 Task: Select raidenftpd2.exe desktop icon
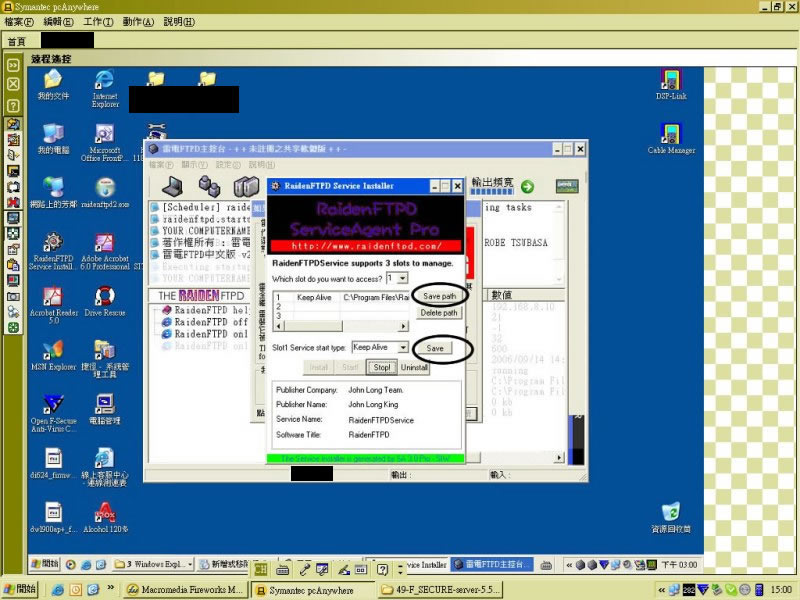(x=105, y=193)
